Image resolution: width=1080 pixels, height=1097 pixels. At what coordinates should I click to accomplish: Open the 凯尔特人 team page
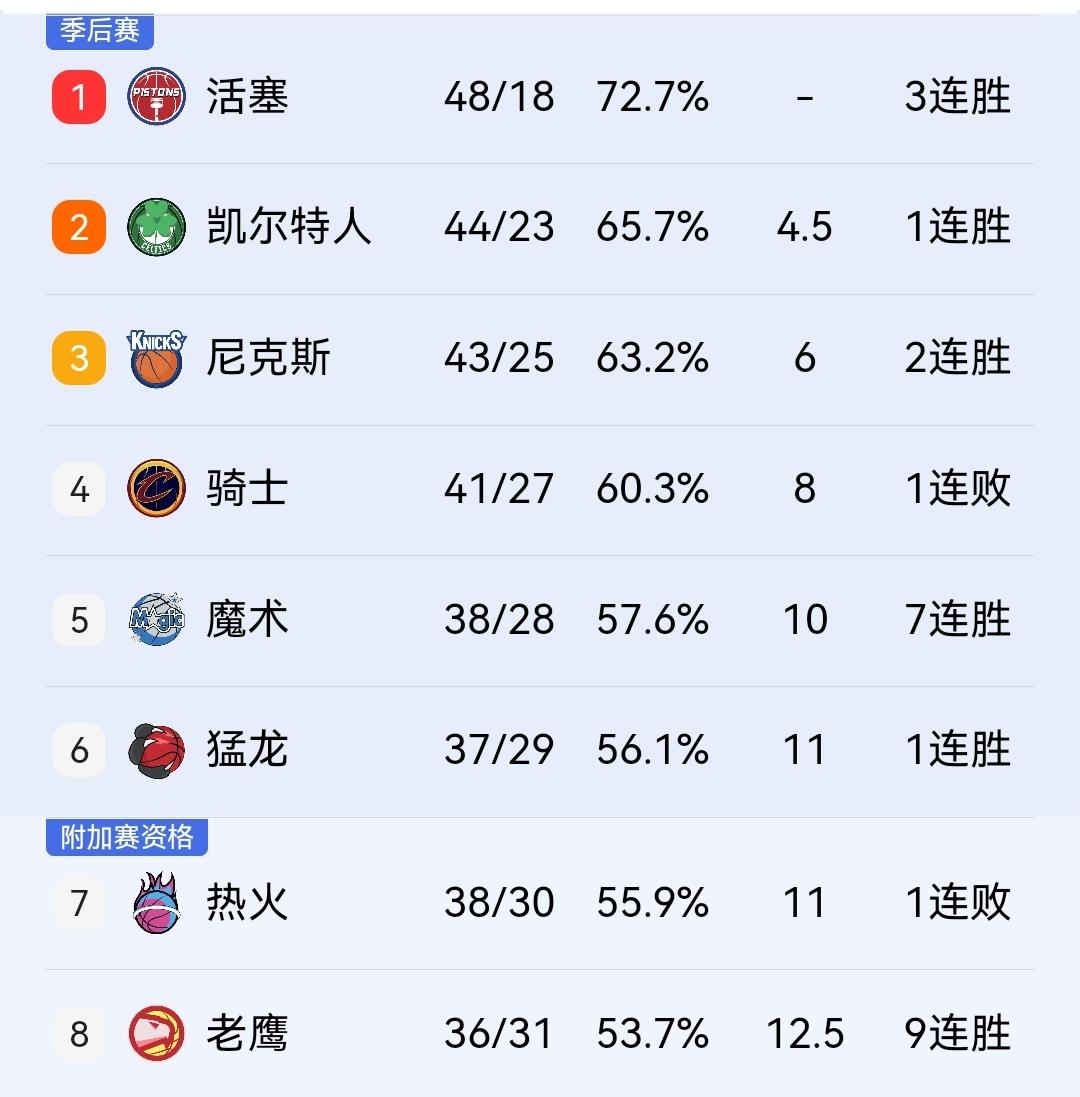[x=286, y=227]
